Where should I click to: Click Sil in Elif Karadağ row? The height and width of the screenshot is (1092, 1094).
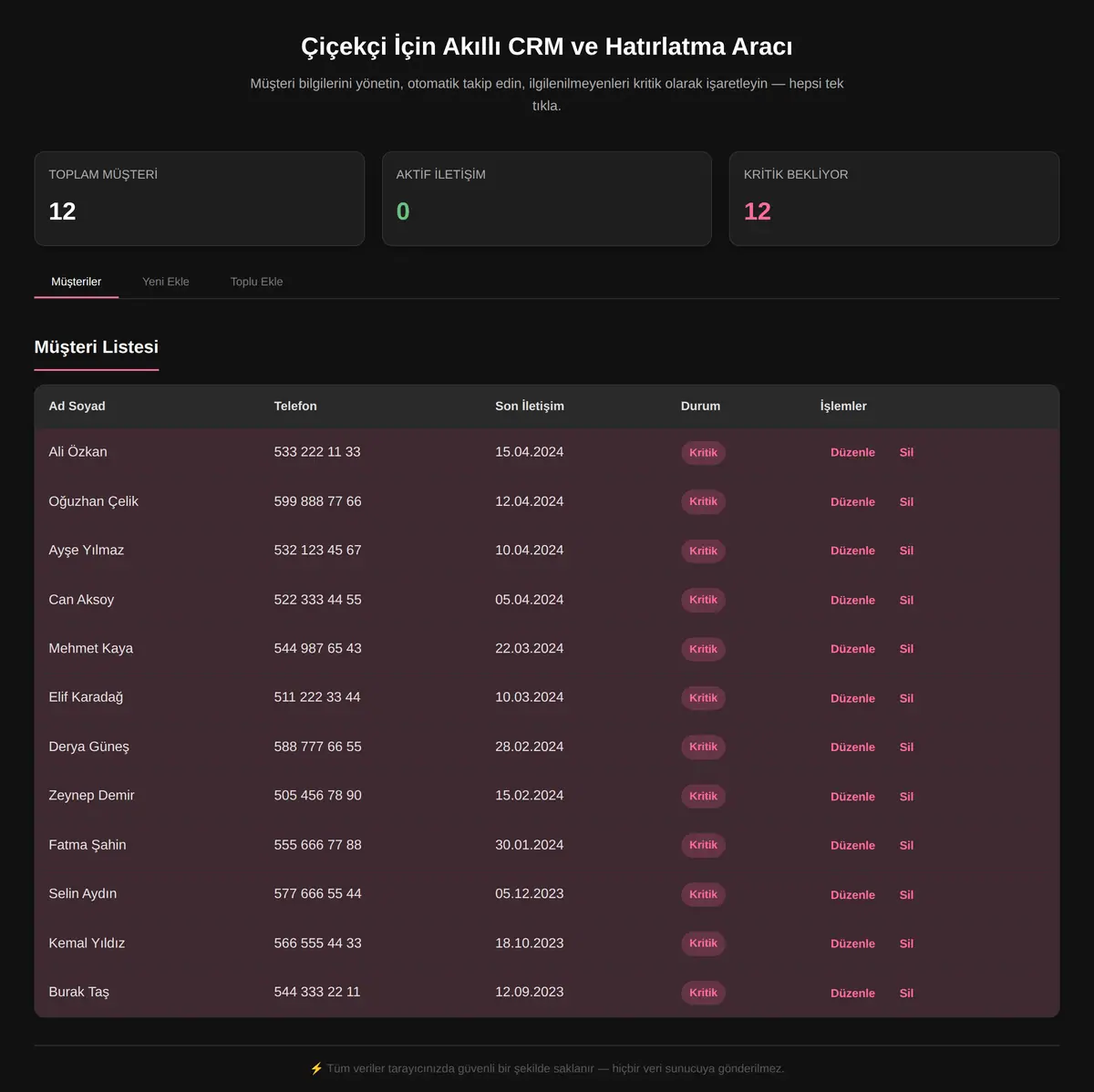pyautogui.click(x=906, y=698)
